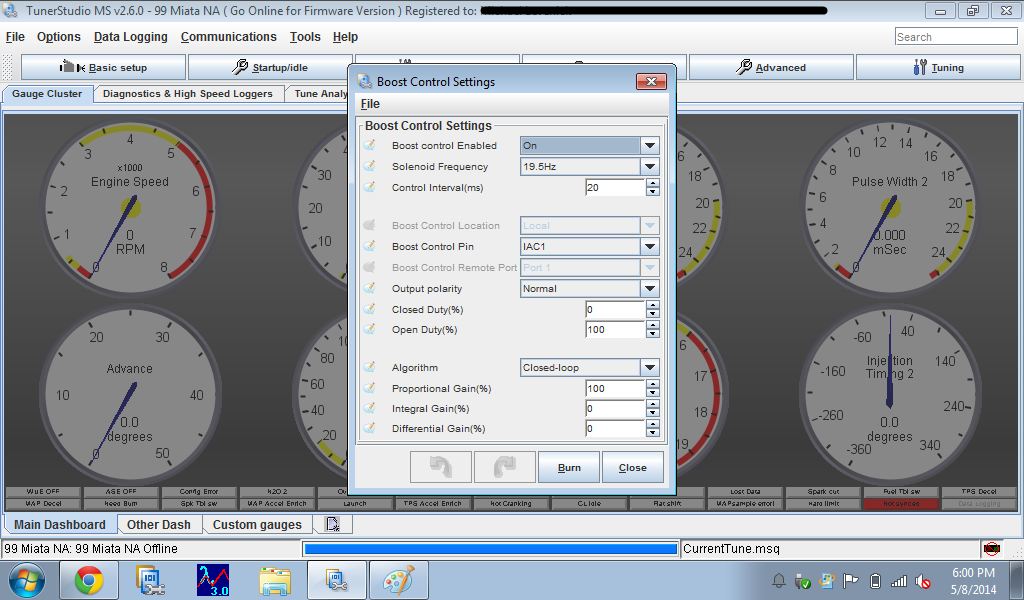Click the blue progress bar in status bar
The width and height of the screenshot is (1024, 600).
click(490, 549)
